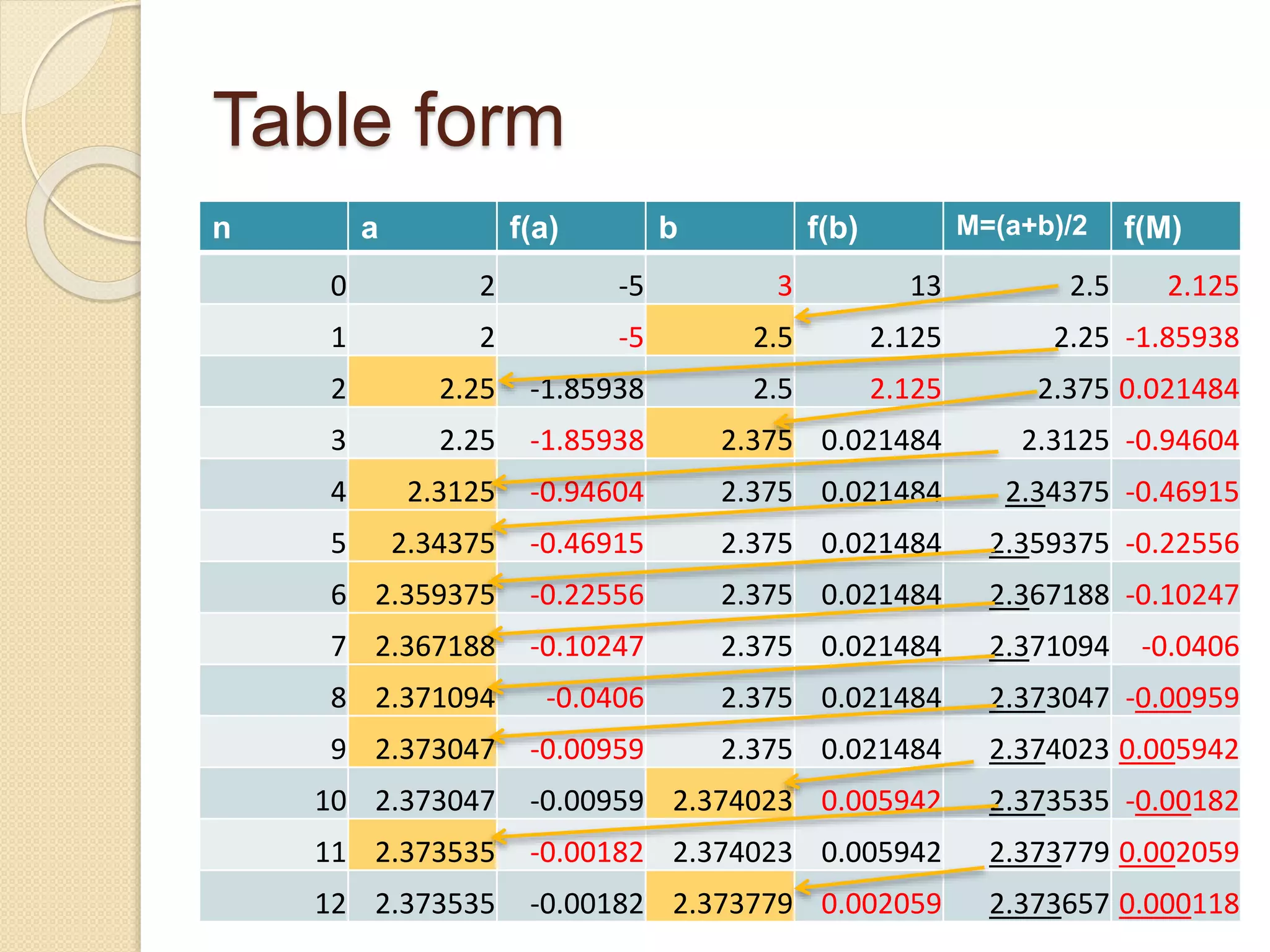Click the n value '12' in the last row
This screenshot has height=952, width=1270.
click(x=331, y=903)
